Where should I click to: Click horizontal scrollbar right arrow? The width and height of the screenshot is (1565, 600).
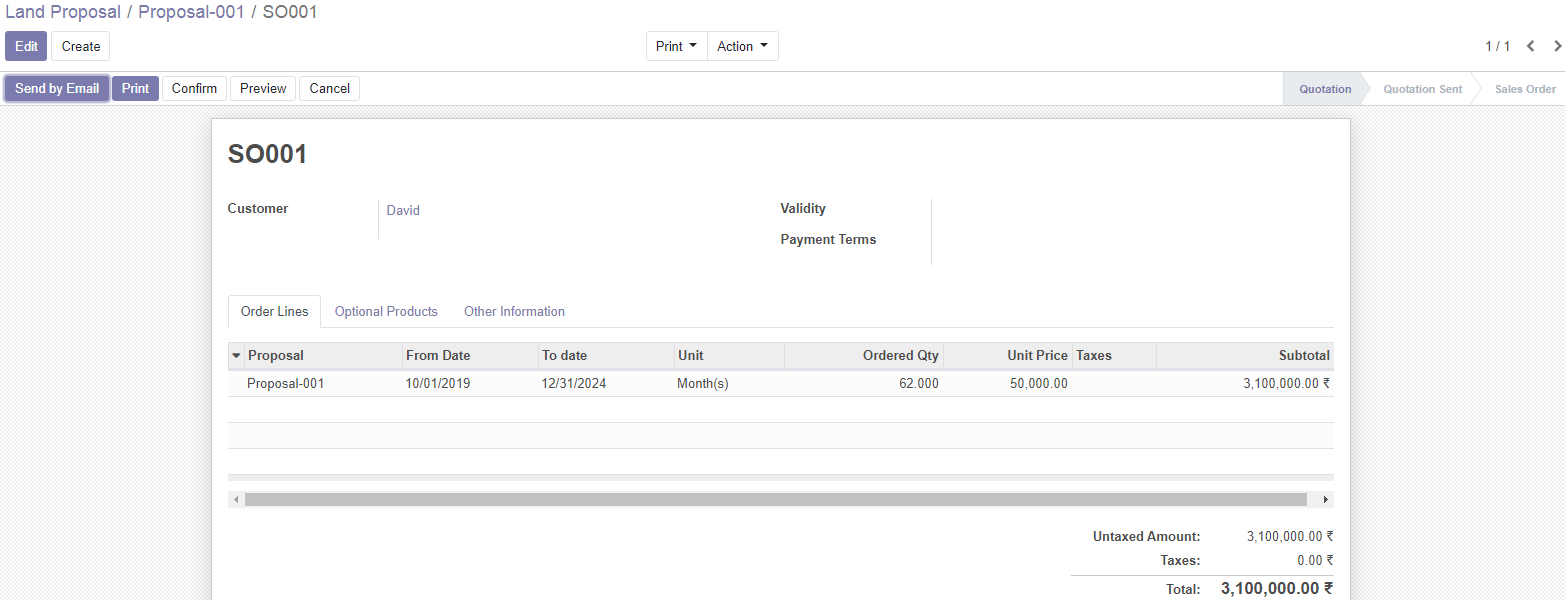[1325, 499]
